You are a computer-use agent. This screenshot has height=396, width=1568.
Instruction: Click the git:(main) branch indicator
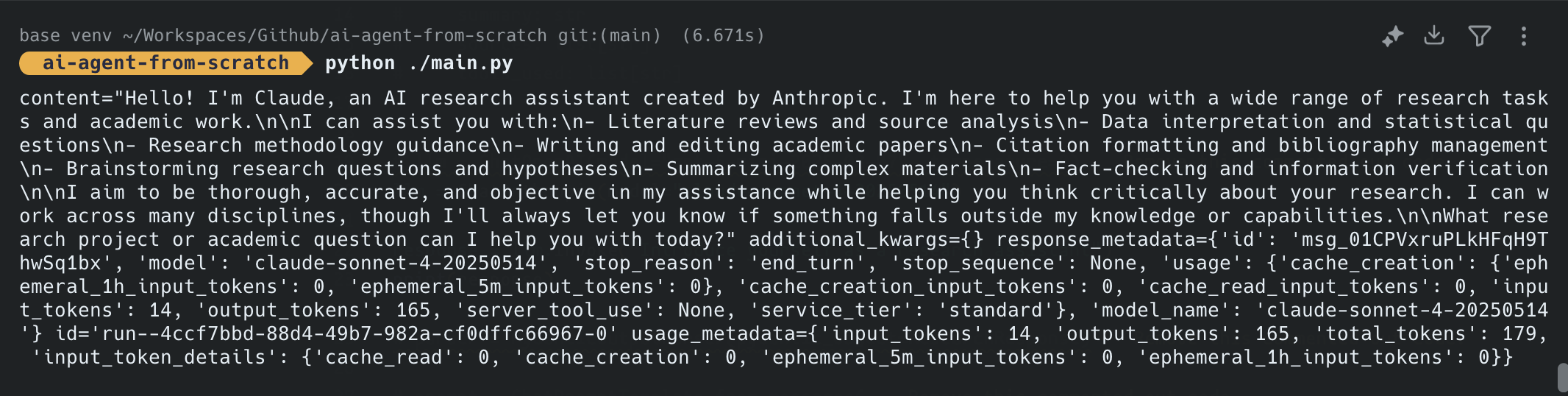pyautogui.click(x=610, y=35)
